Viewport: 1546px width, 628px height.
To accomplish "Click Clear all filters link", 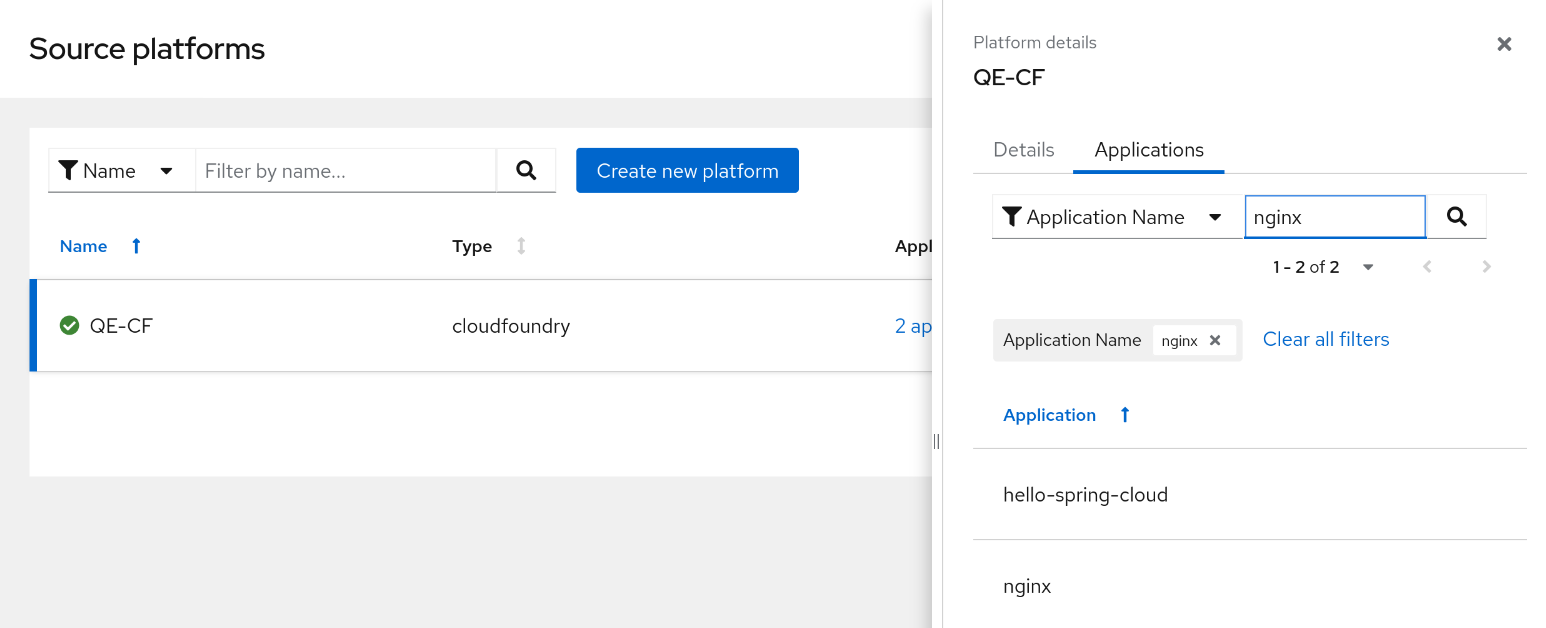I will (1326, 339).
